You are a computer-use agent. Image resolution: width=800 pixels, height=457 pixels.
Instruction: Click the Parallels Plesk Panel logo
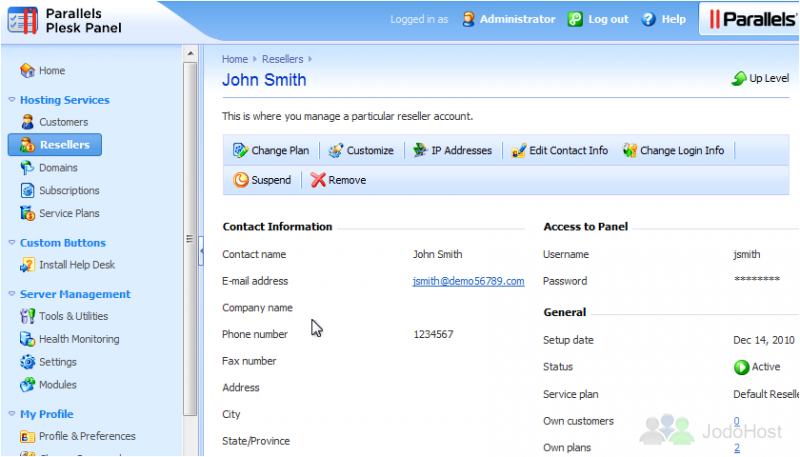[64, 20]
